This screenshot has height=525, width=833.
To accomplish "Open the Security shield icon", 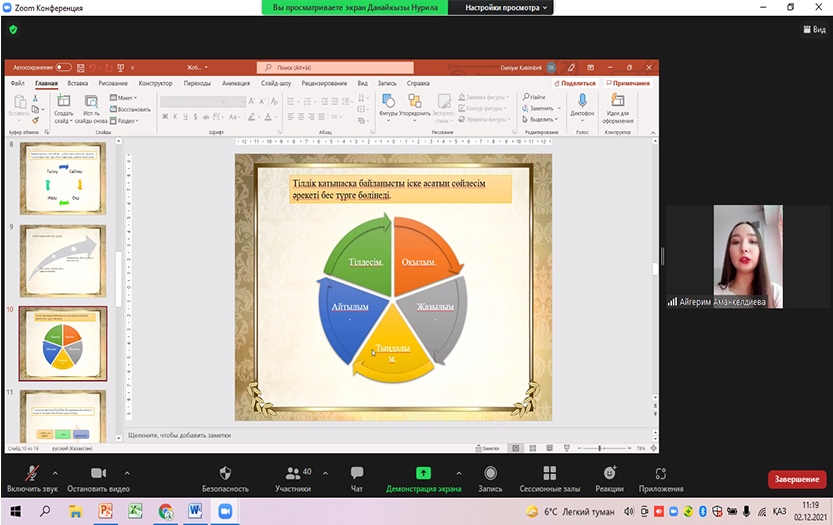I will tap(225, 473).
